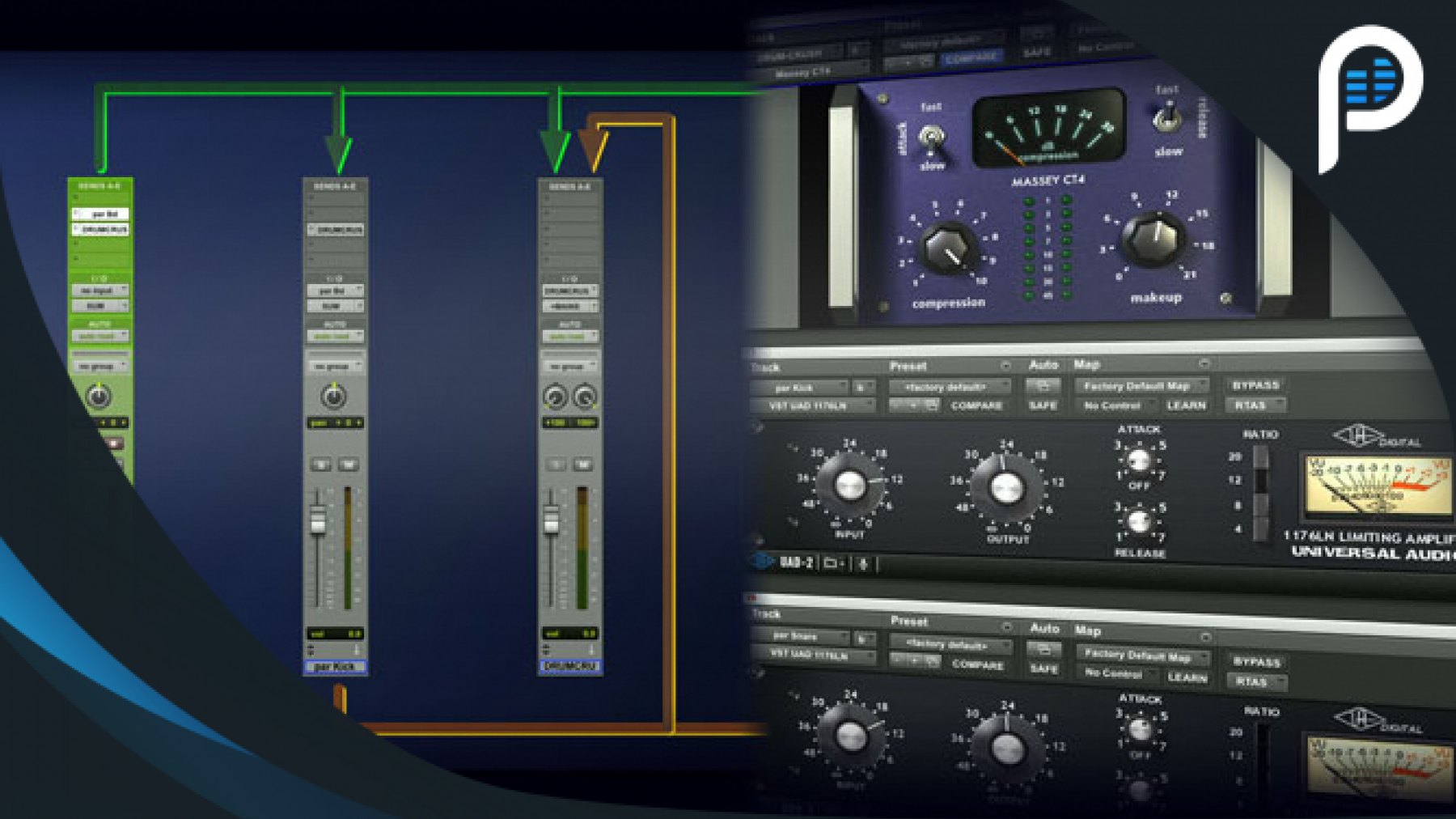Open the insert position b selector for per Kick plugin

point(863,388)
